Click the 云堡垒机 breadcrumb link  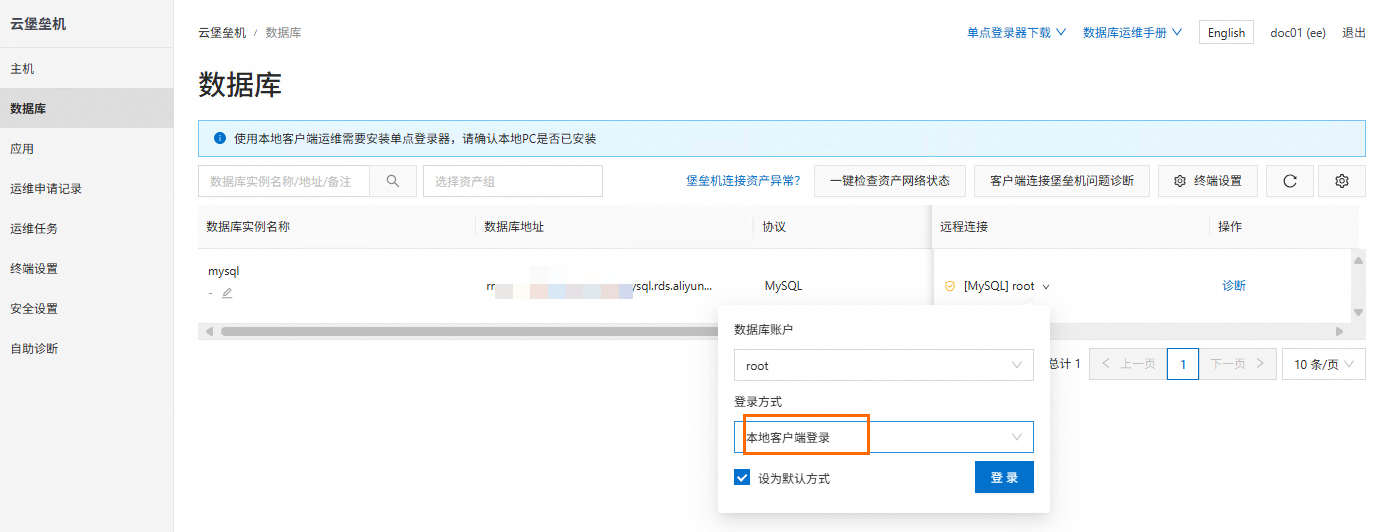coord(222,32)
